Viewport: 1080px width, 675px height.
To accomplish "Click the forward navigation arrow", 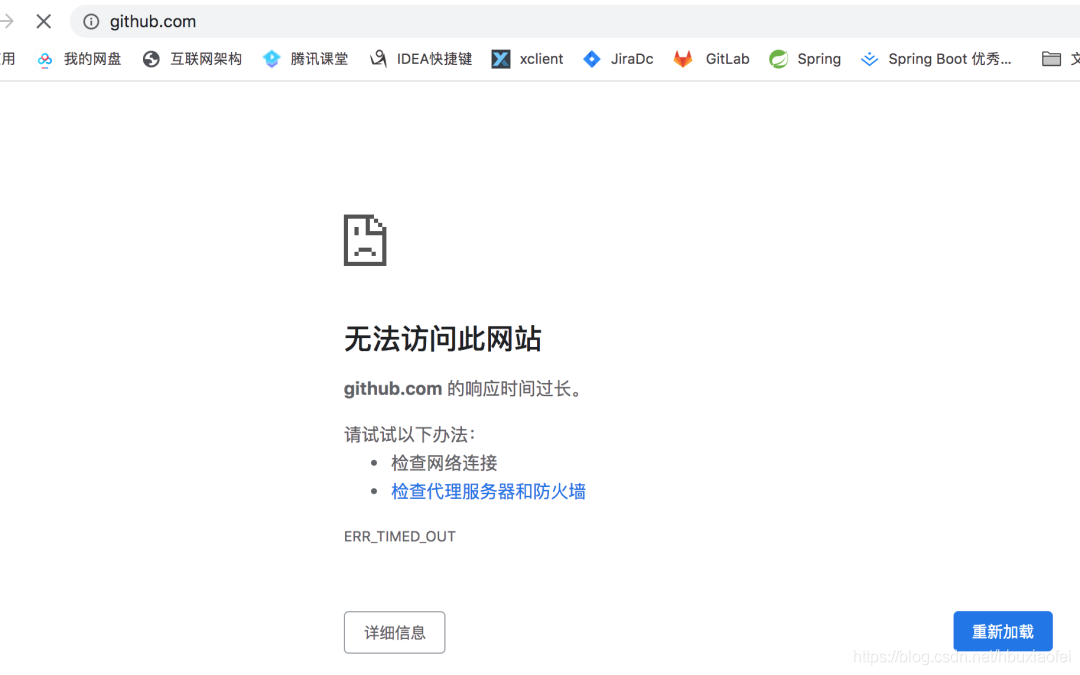I will (7, 21).
